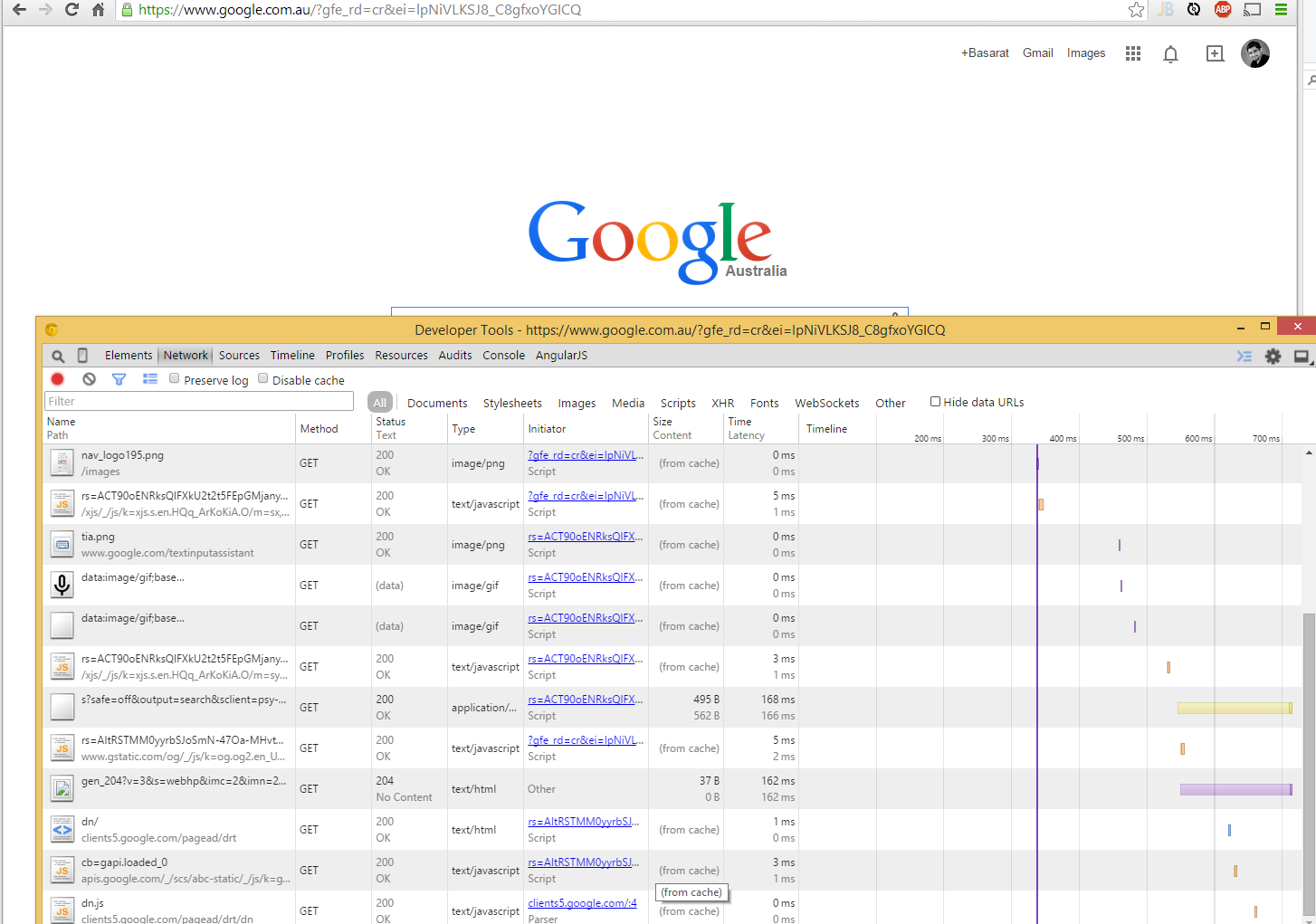Screen dimensions: 1316x924
Task: Open clients5.google.com/:4 initiator link
Action: tap(582, 903)
